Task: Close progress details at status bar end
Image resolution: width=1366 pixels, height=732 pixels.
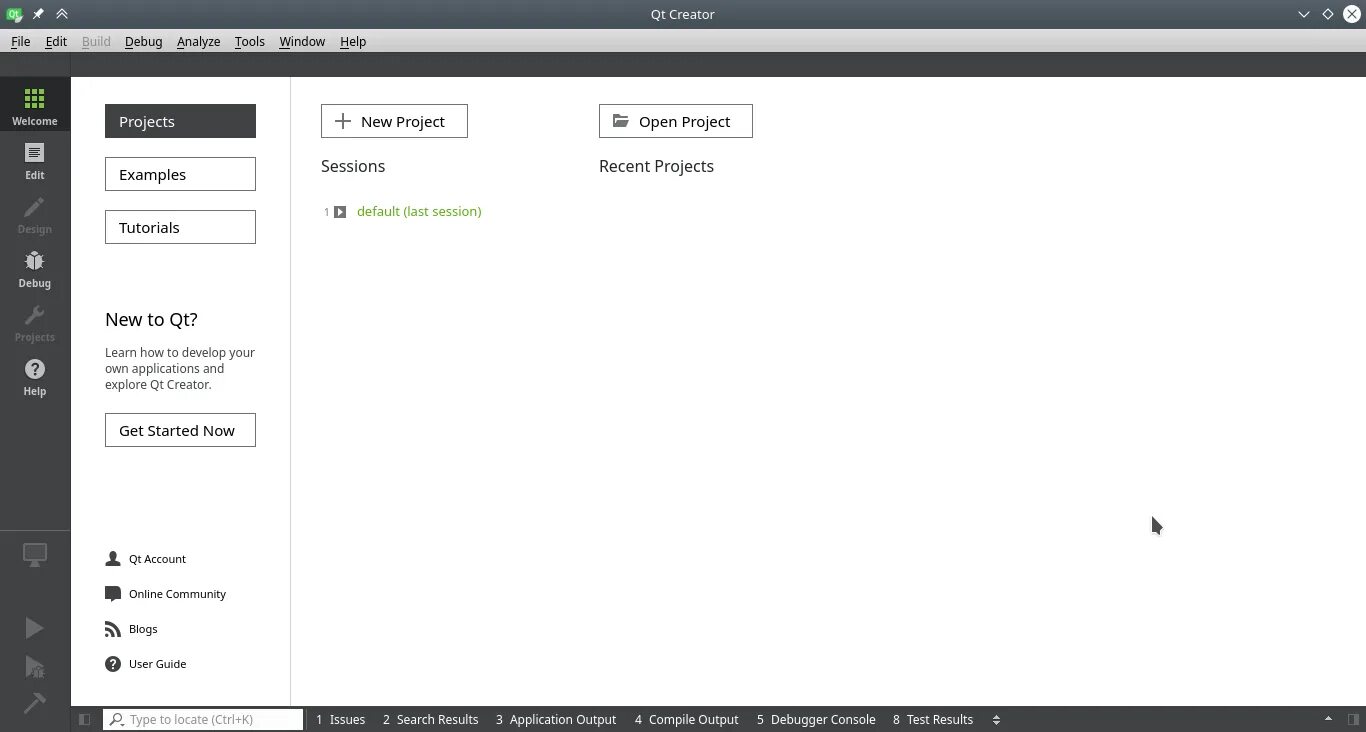Action: pos(1353,719)
